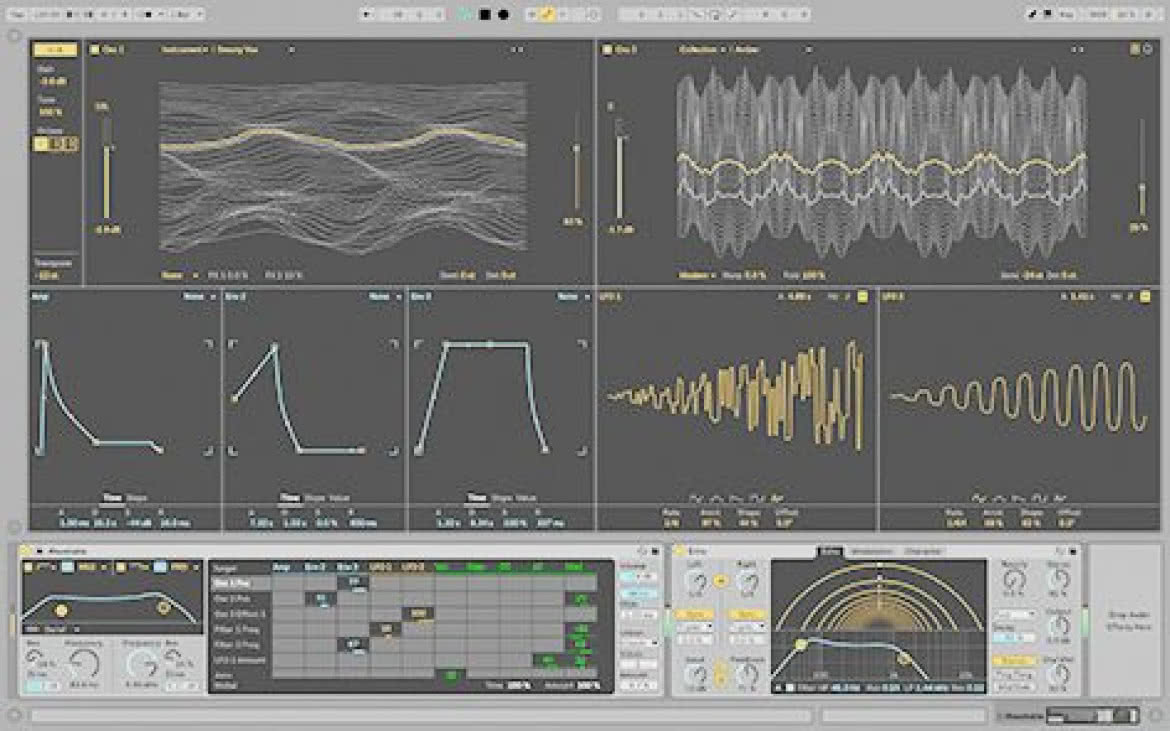Open Osc 1 effect mode None dropdown
The height and width of the screenshot is (731, 1170).
tap(179, 275)
